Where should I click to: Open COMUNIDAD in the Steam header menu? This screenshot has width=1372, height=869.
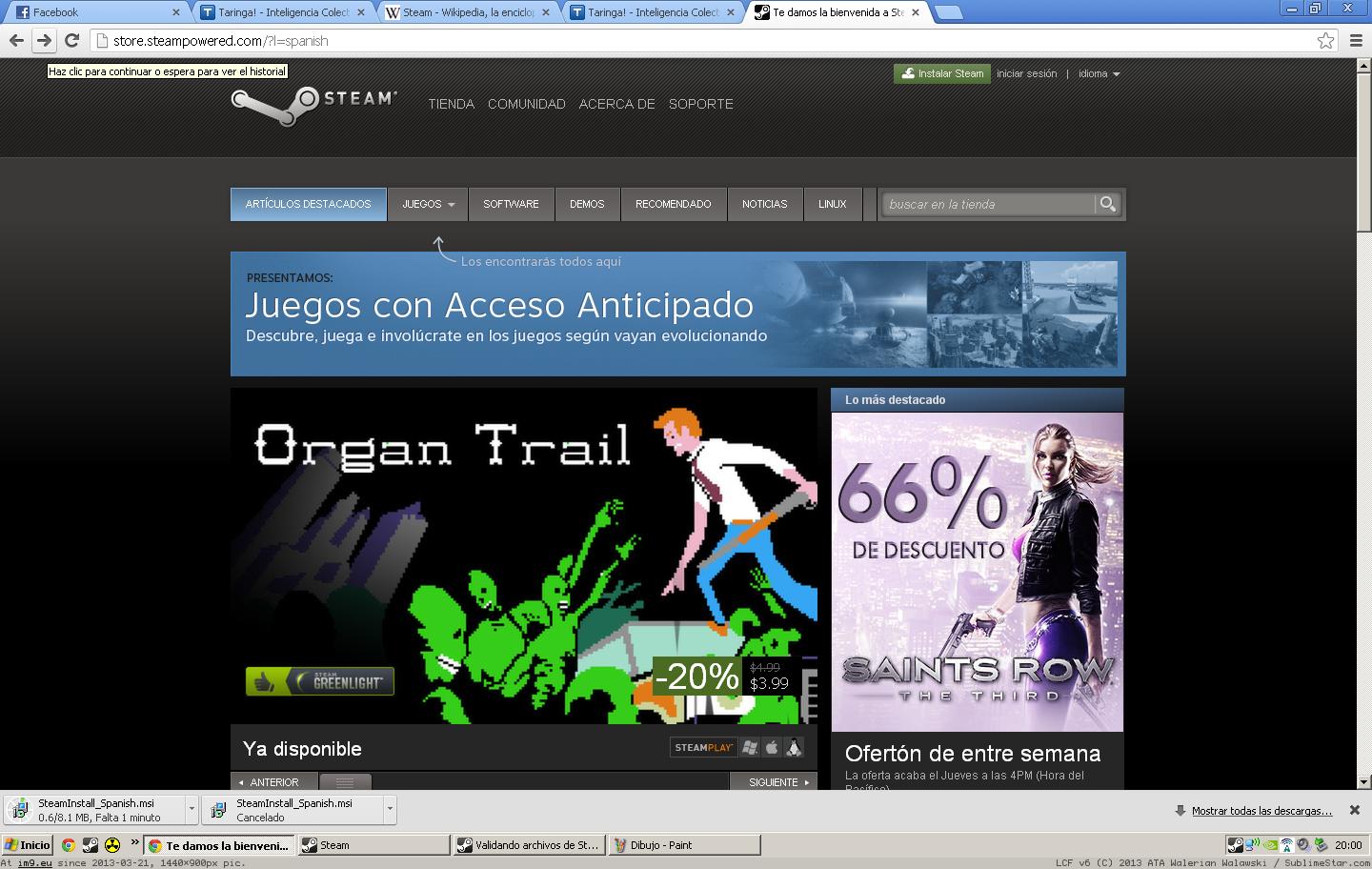[x=527, y=104]
